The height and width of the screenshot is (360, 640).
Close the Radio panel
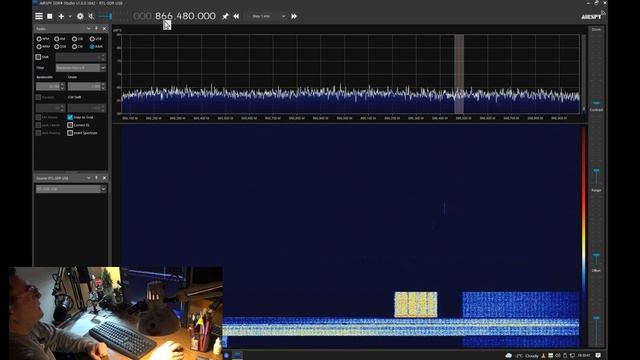tap(104, 29)
